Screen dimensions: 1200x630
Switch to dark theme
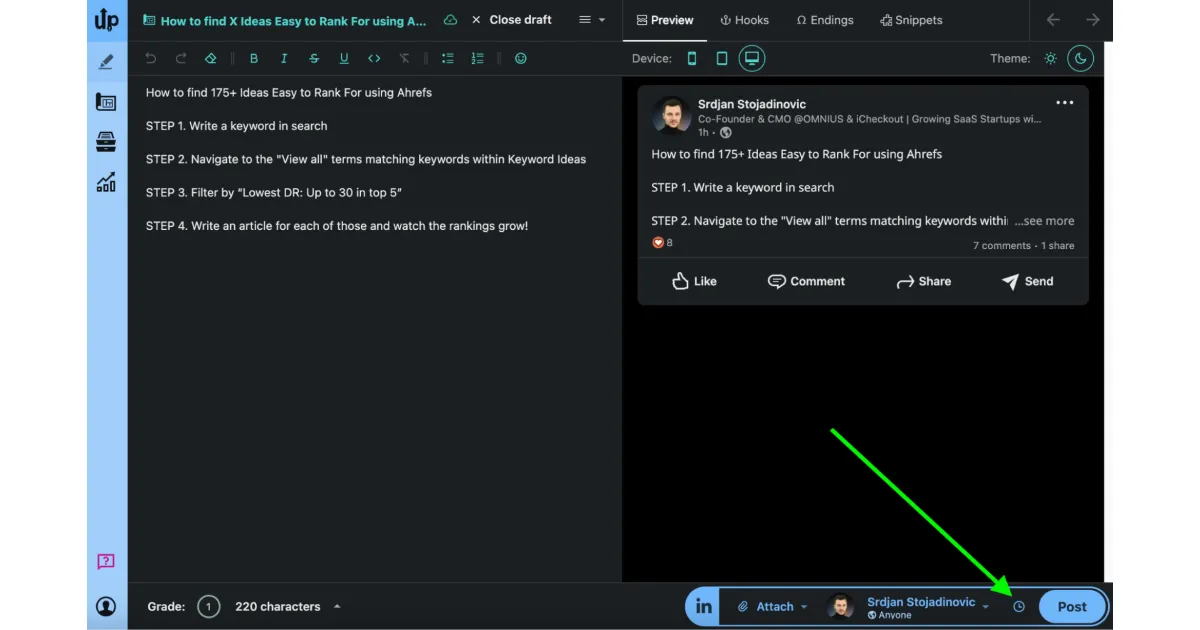(1080, 58)
